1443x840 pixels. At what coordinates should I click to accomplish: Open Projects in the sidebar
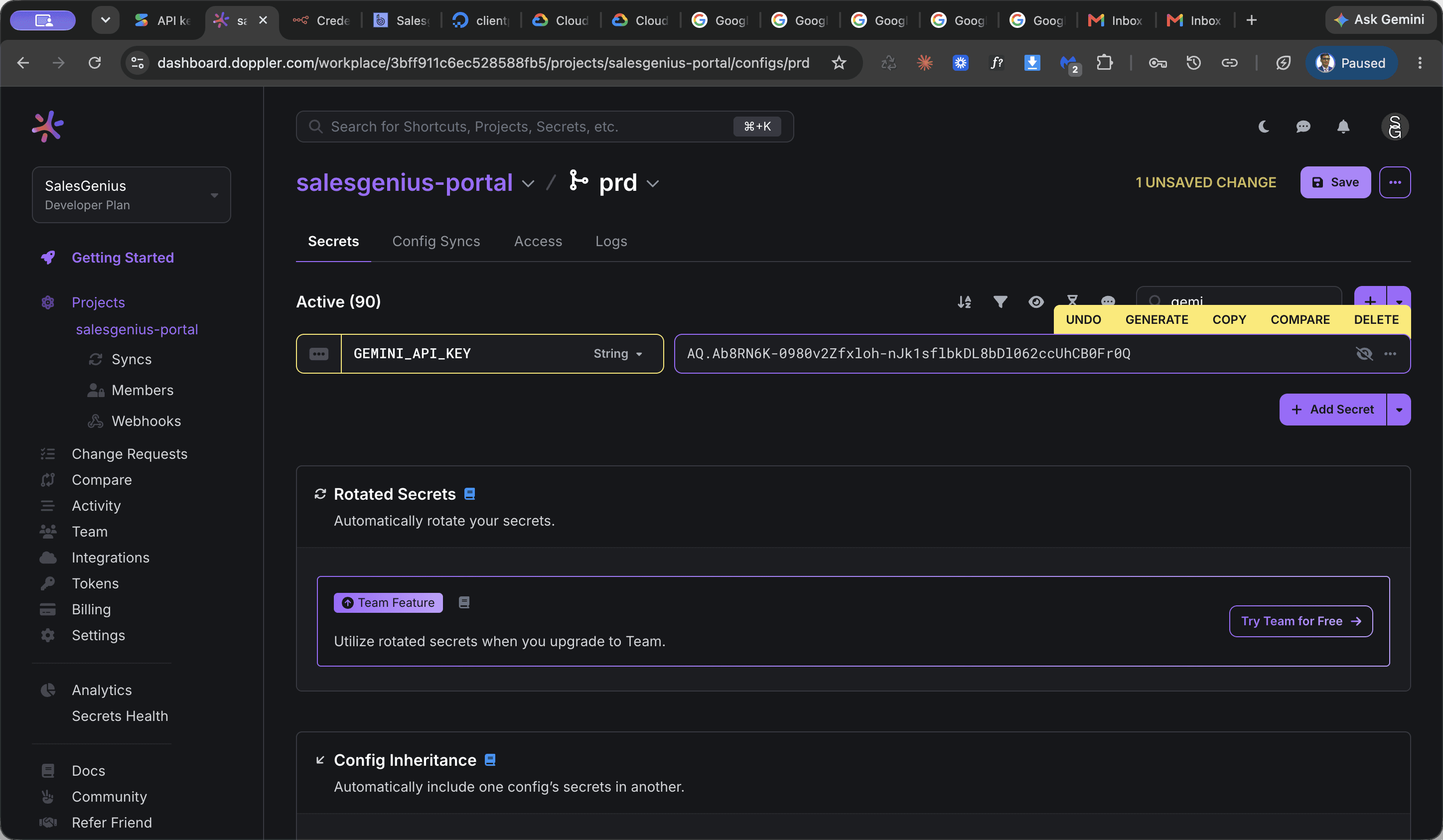coord(98,302)
